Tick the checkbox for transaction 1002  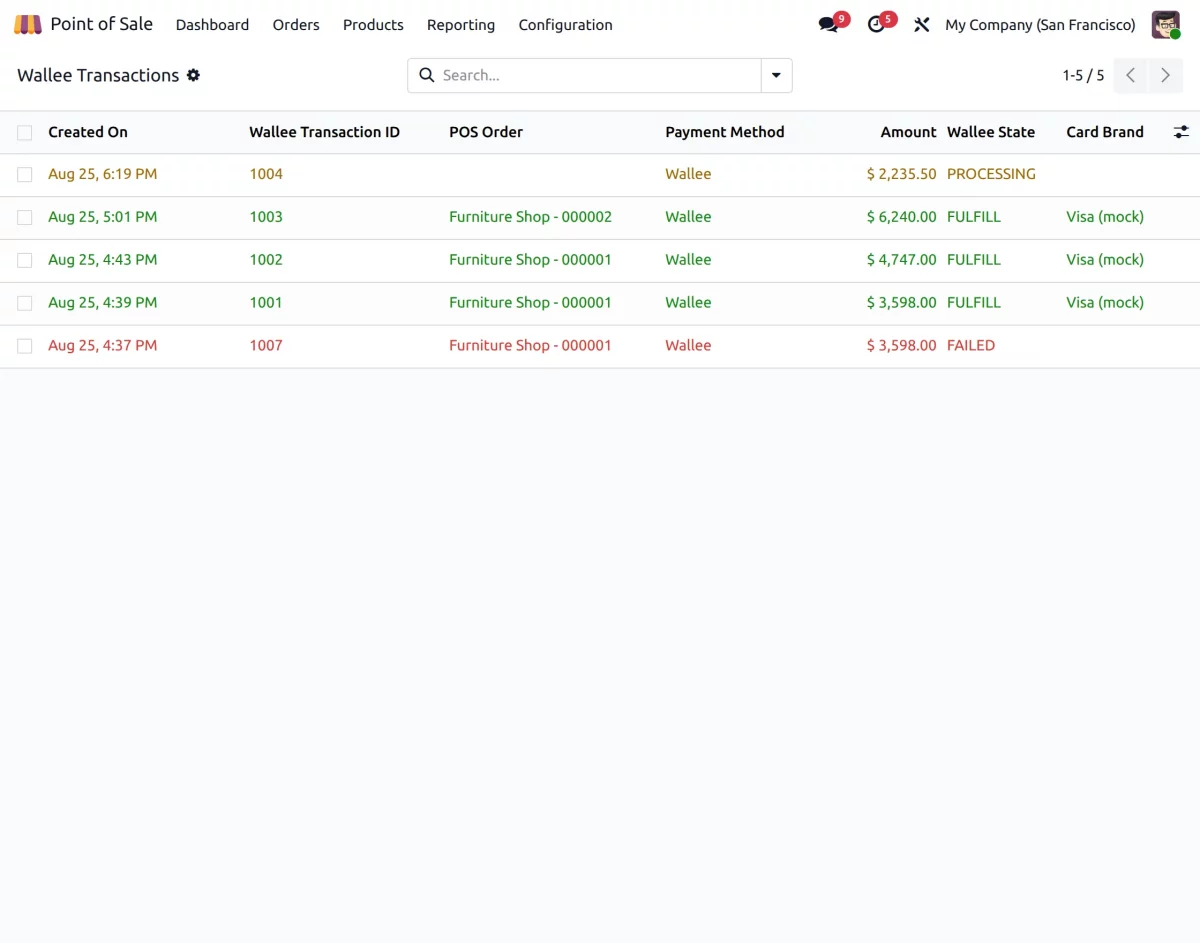[25, 260]
